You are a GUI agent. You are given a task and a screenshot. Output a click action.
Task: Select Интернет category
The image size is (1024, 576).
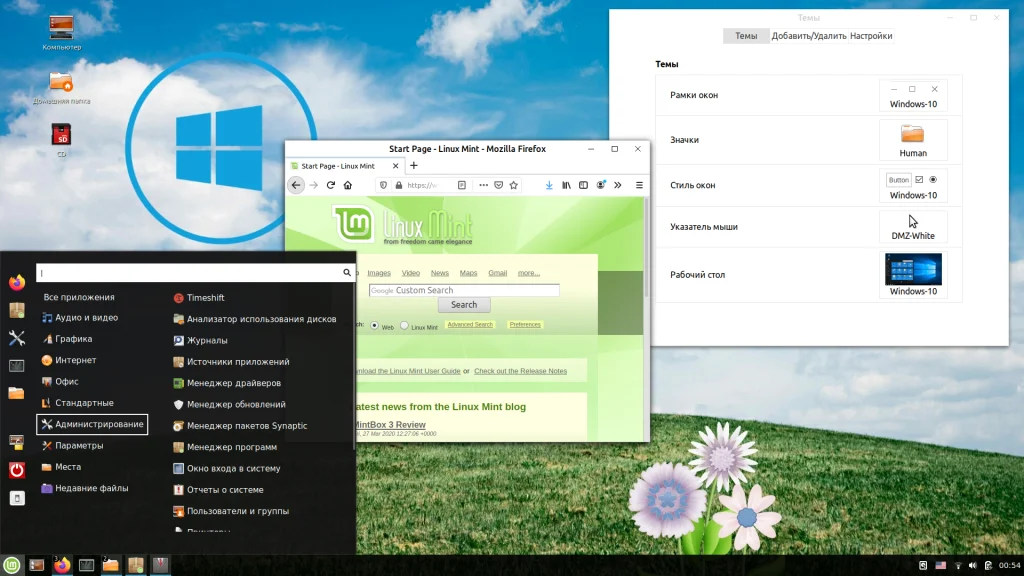(69, 360)
